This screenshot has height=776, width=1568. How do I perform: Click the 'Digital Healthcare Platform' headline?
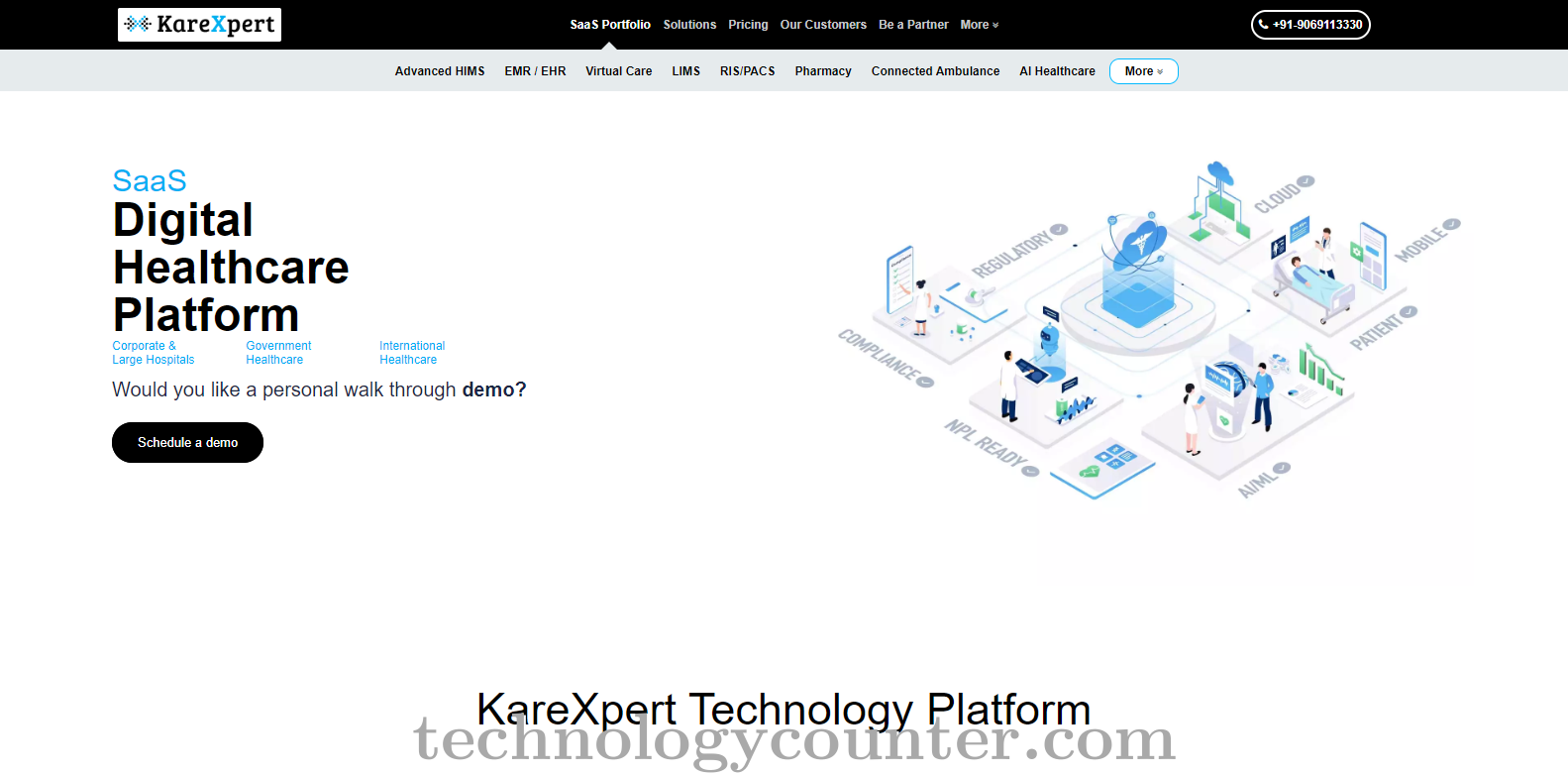pyautogui.click(x=231, y=268)
